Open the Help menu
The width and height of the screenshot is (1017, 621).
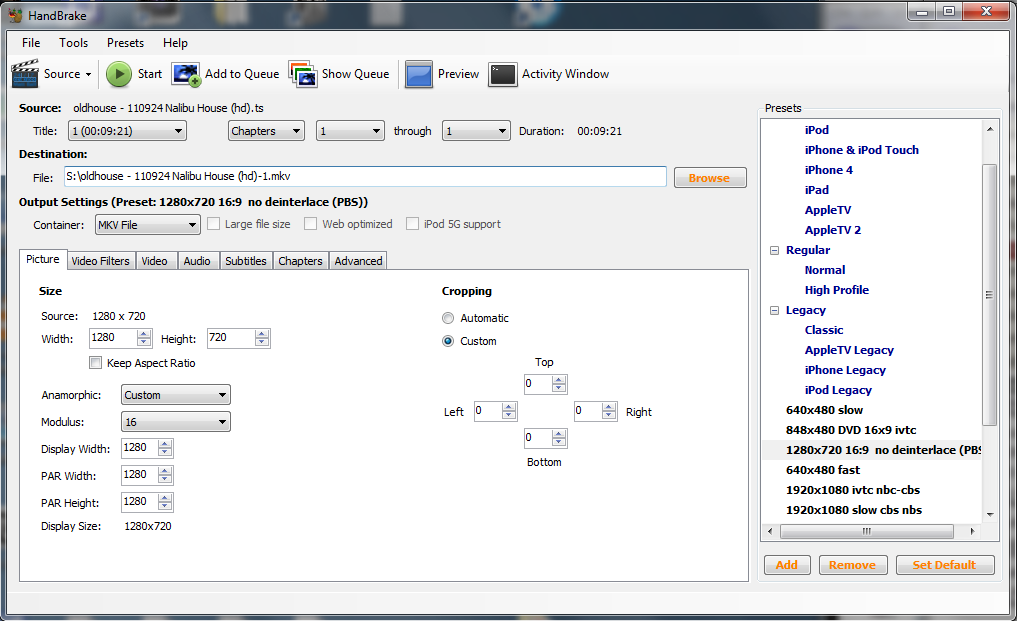(x=175, y=43)
